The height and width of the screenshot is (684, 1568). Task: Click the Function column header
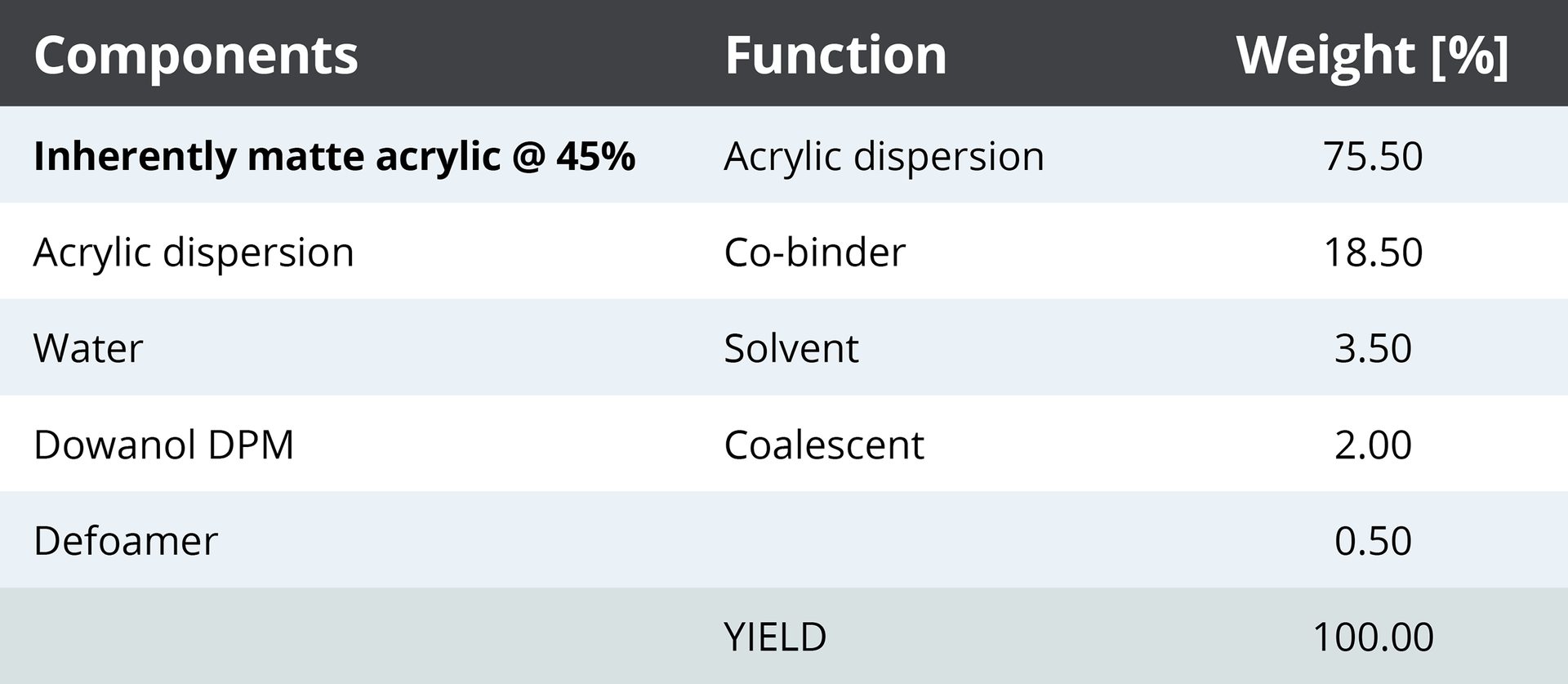(x=835, y=55)
